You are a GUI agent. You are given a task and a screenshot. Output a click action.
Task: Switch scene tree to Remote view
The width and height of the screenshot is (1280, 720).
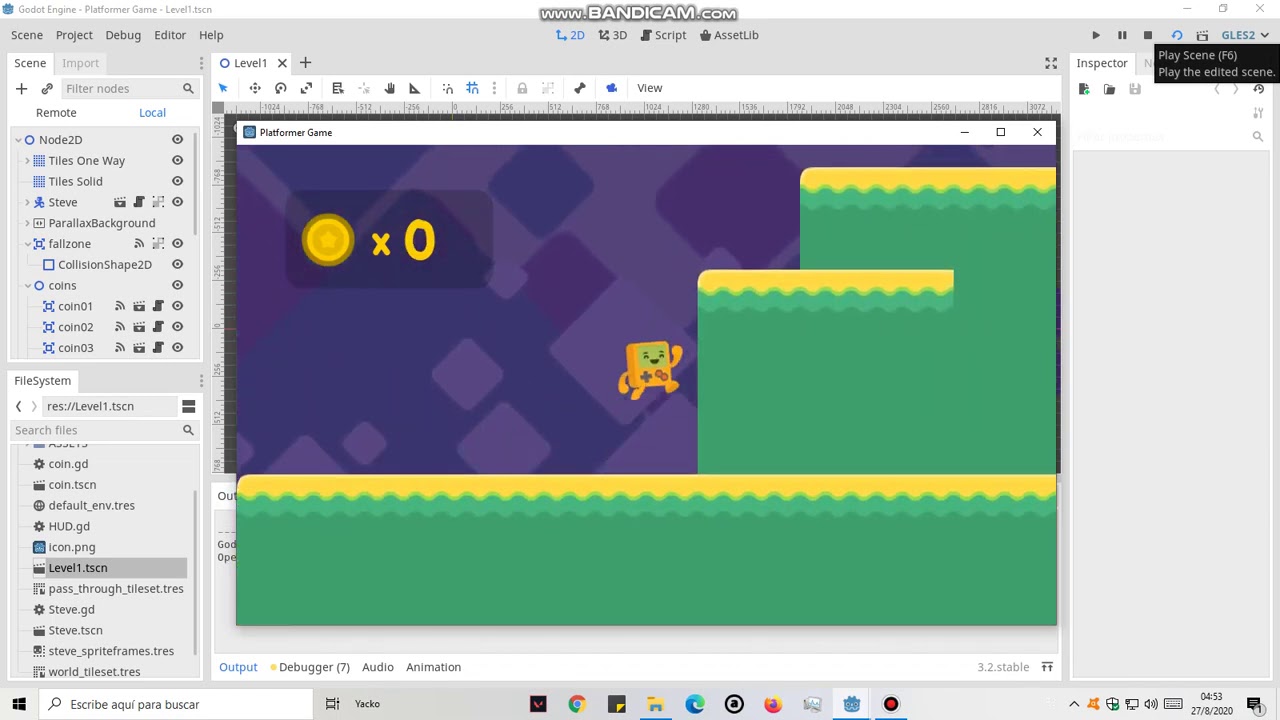[56, 113]
